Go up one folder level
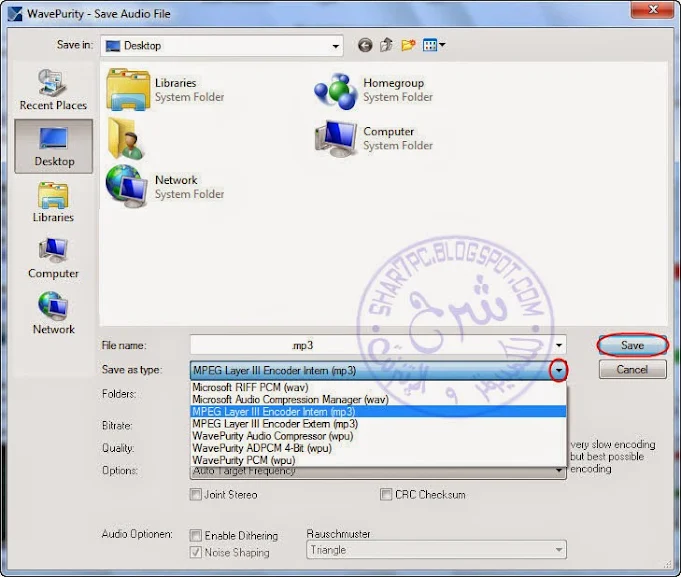This screenshot has height=577, width=681. pos(387,45)
